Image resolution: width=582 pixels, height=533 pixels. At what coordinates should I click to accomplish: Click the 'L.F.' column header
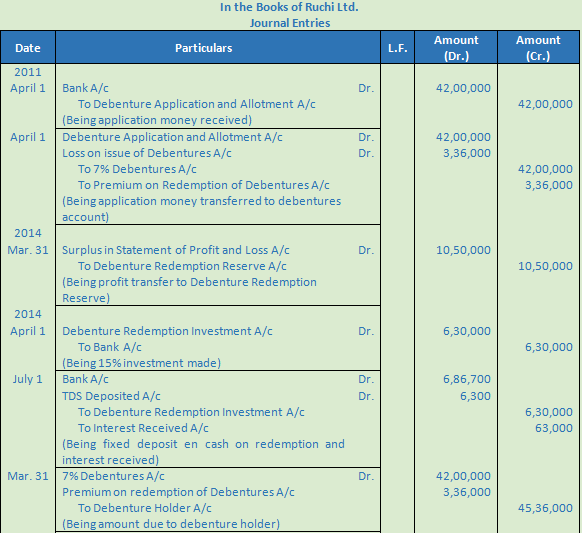[x=398, y=48]
